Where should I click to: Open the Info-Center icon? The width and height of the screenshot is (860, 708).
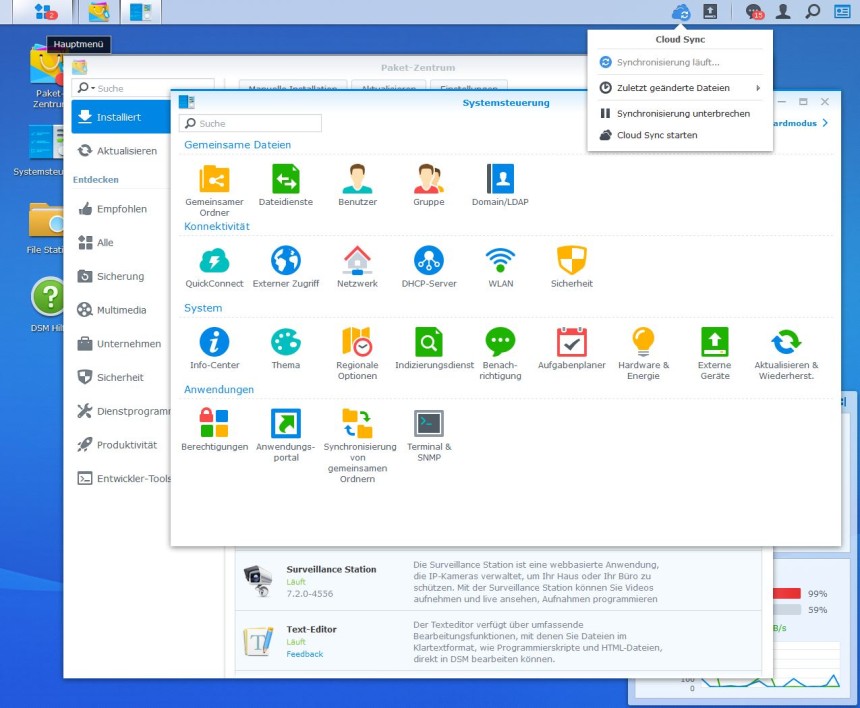pos(214,342)
